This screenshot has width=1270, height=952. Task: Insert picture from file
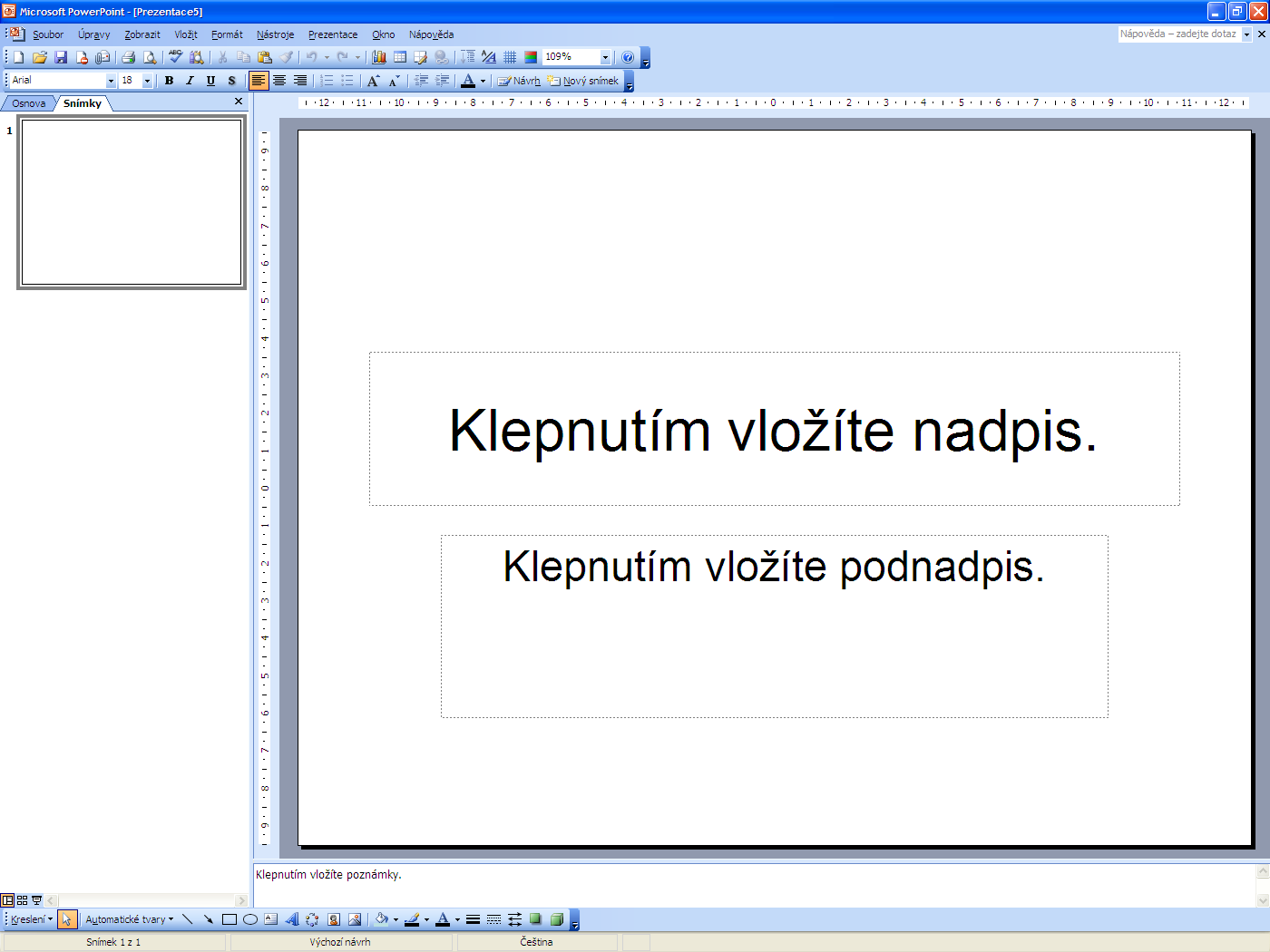355,919
